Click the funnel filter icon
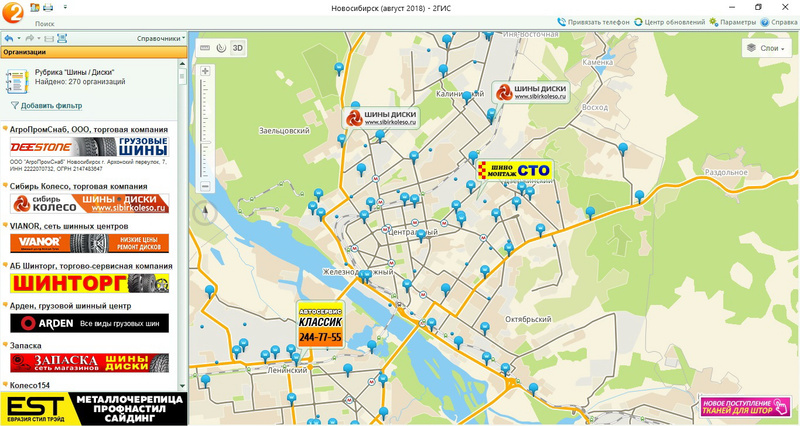The width and height of the screenshot is (800, 426). click(x=14, y=106)
